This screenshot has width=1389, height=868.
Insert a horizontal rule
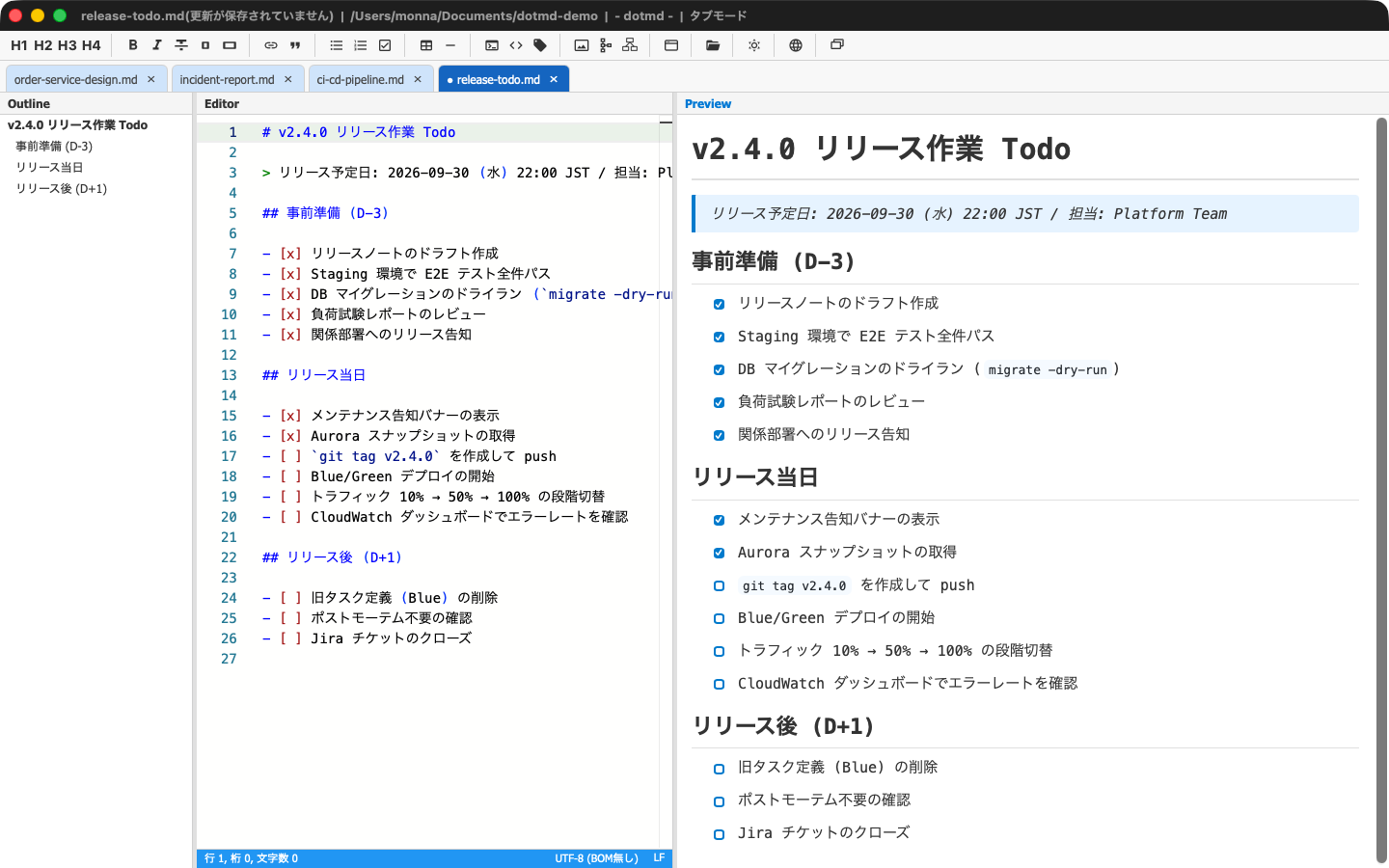click(x=450, y=45)
